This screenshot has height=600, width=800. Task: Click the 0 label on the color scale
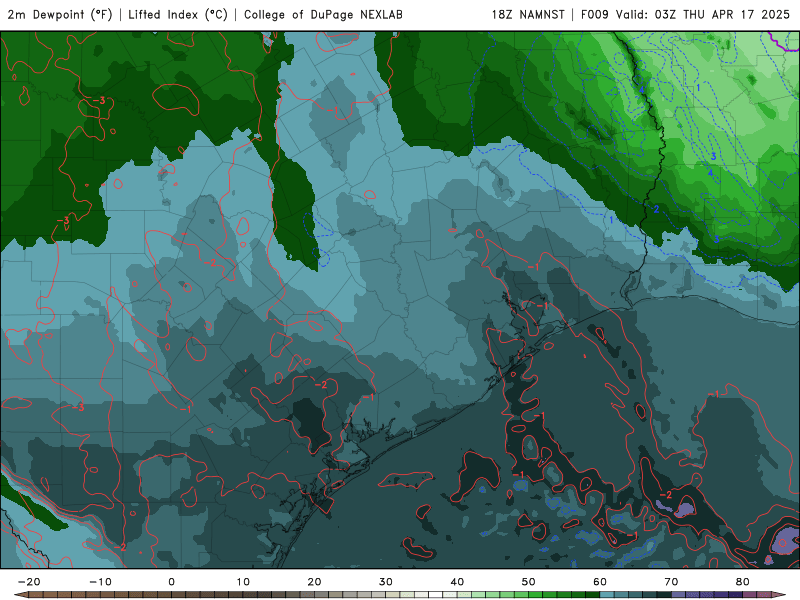171,582
